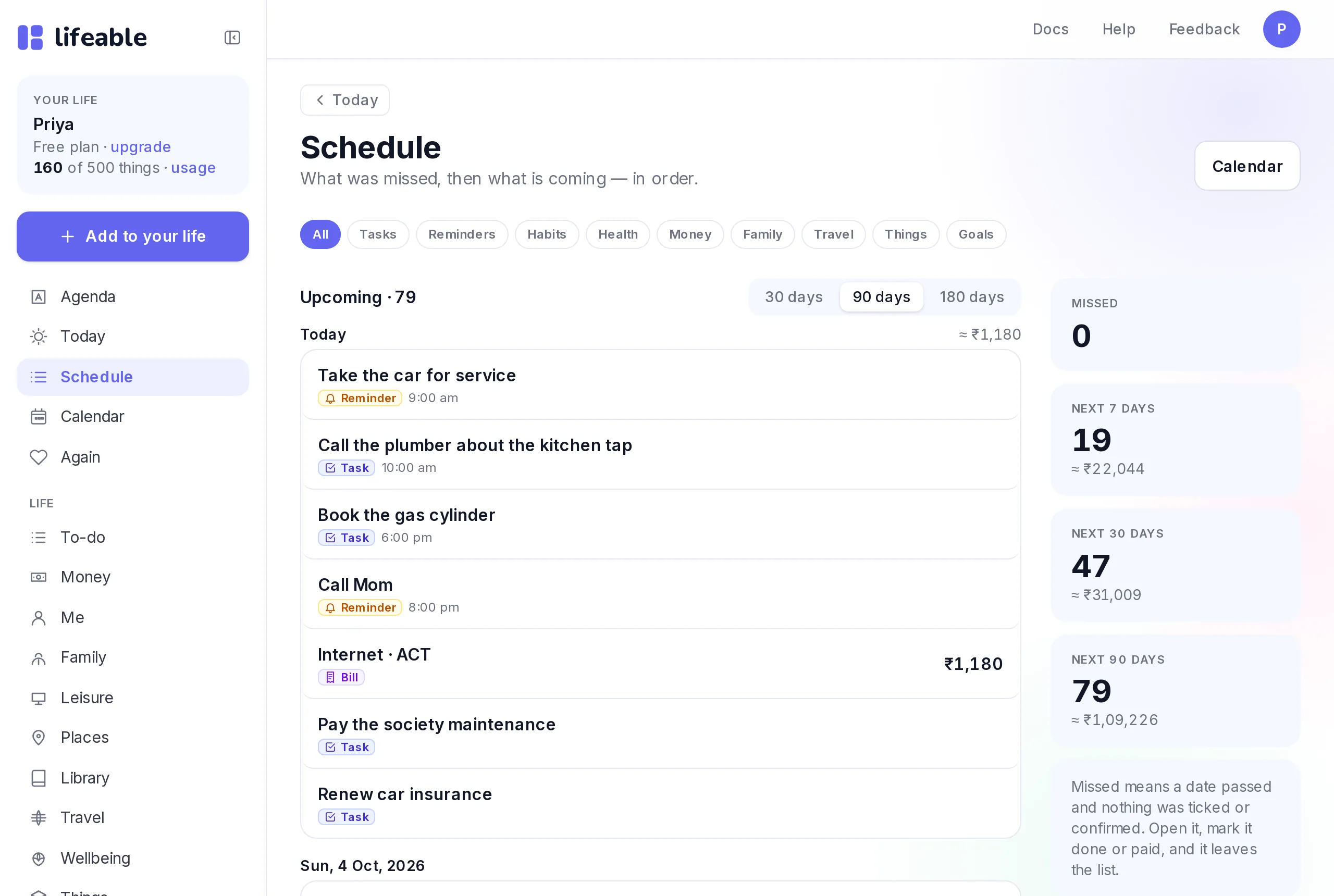
Task: Open the Calendar view button
Action: [x=1246, y=166]
